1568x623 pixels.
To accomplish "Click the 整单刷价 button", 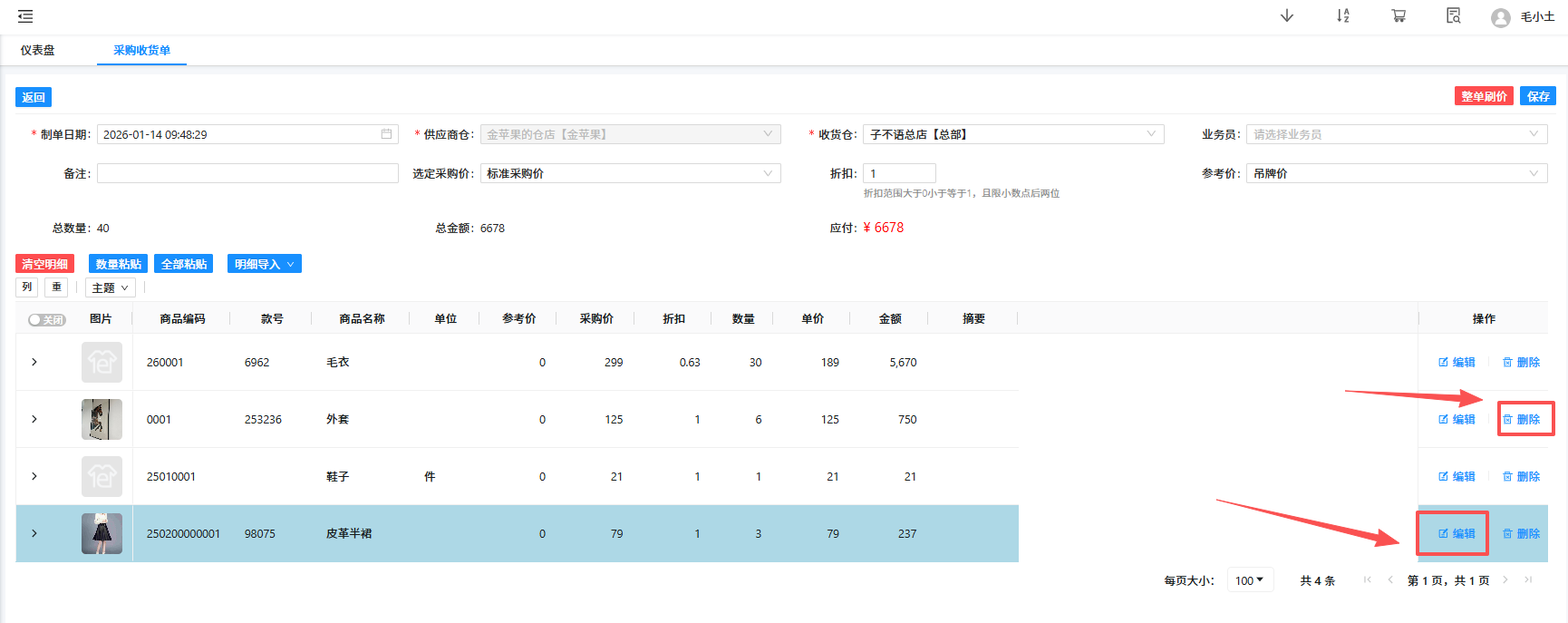I will pyautogui.click(x=1484, y=96).
